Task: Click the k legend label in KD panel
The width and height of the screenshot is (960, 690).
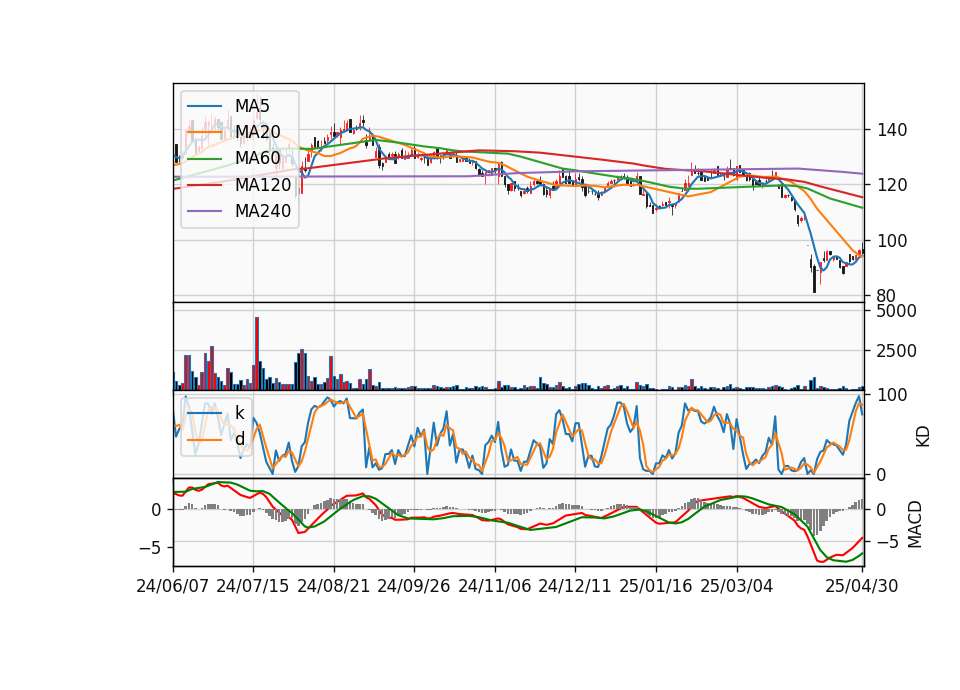Action: 239,413
